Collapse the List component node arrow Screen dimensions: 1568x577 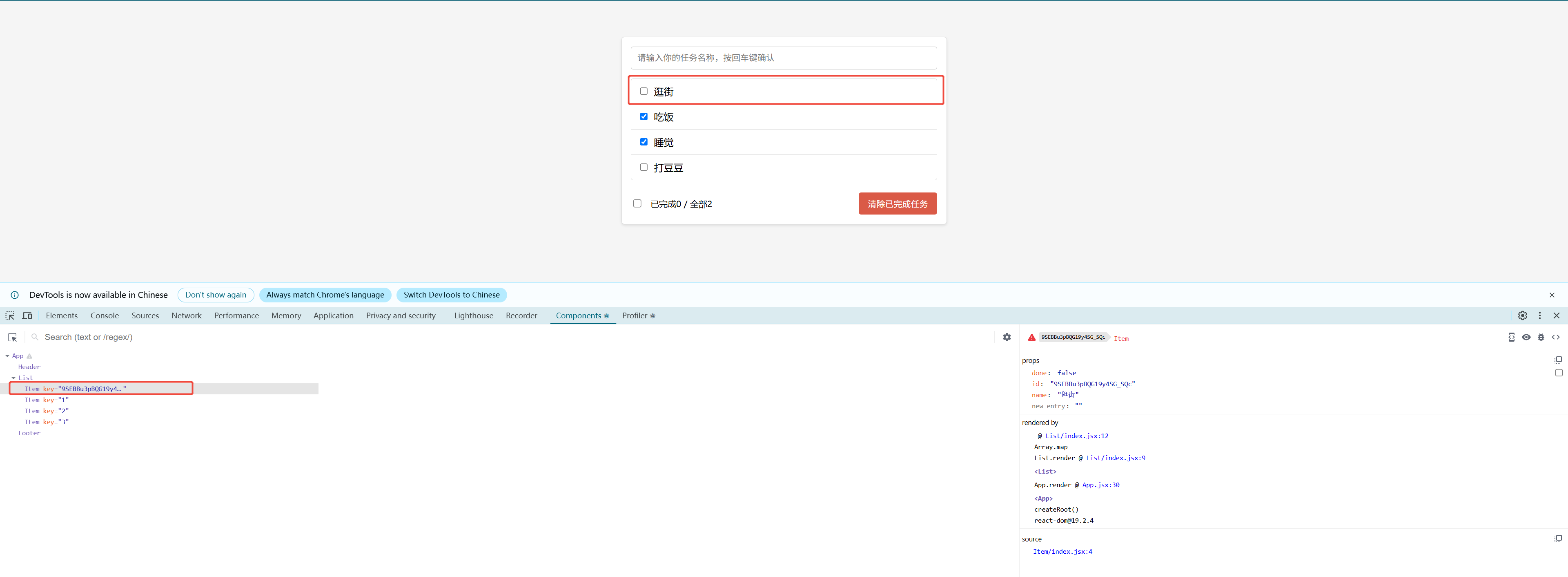[x=13, y=378]
